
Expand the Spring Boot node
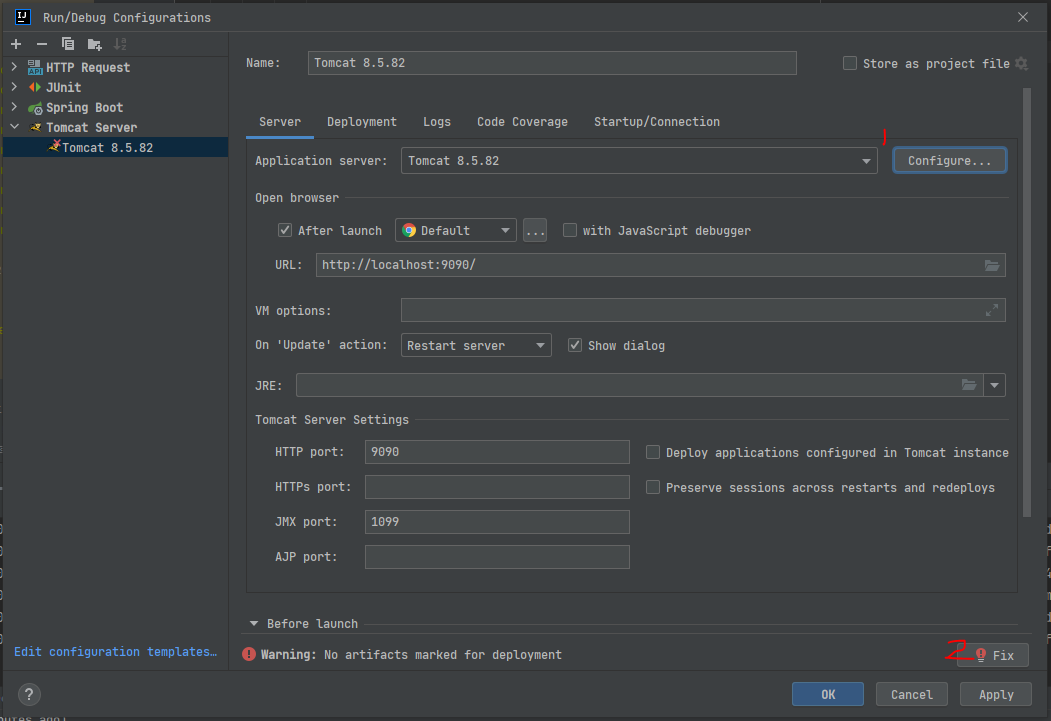pyautogui.click(x=14, y=107)
